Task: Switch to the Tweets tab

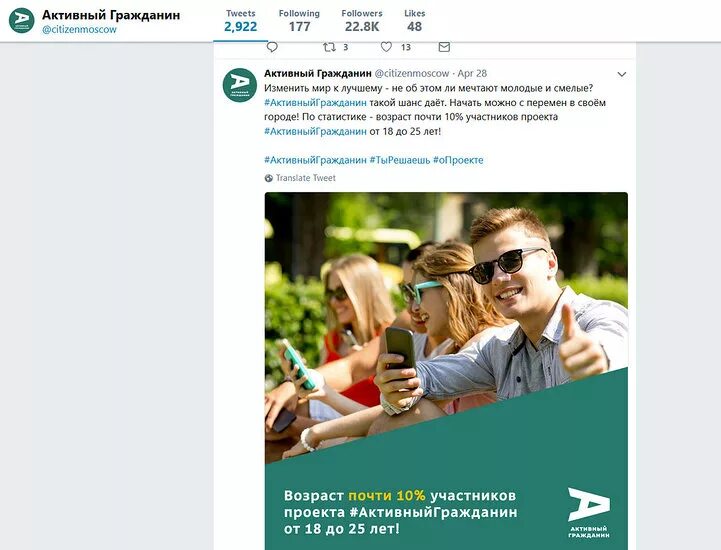Action: pos(240,21)
